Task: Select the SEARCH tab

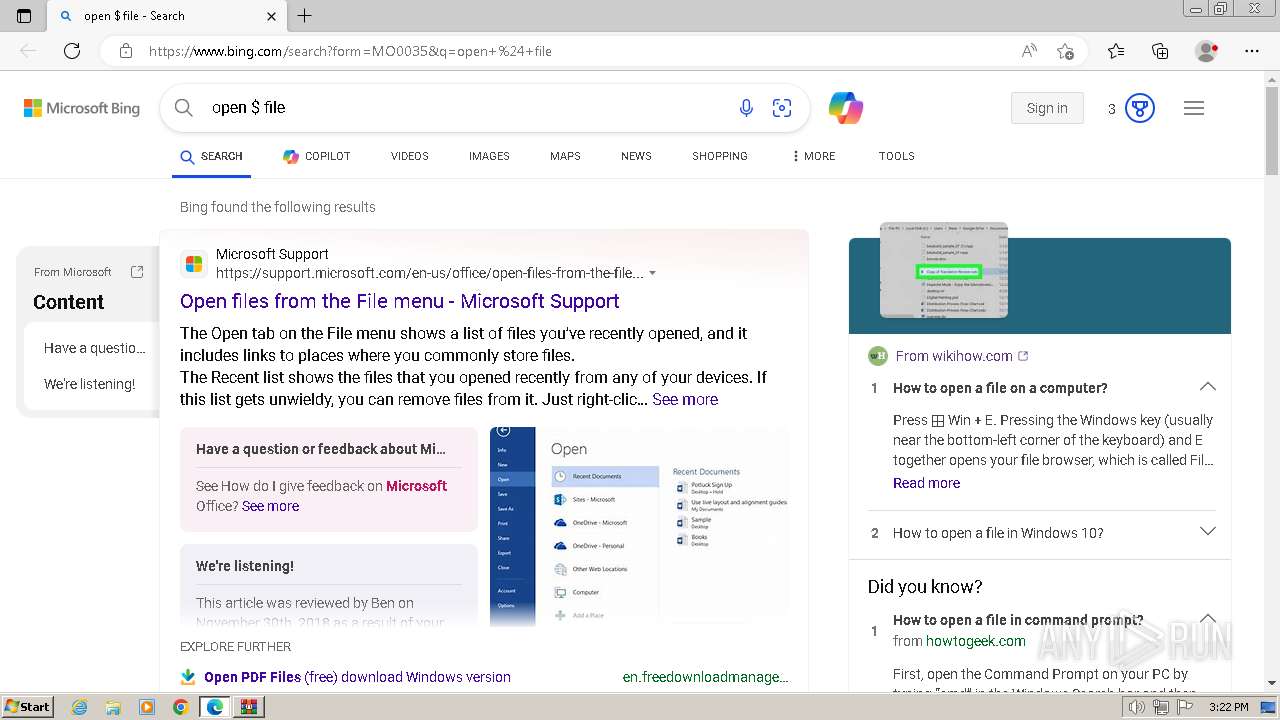Action: pos(211,157)
